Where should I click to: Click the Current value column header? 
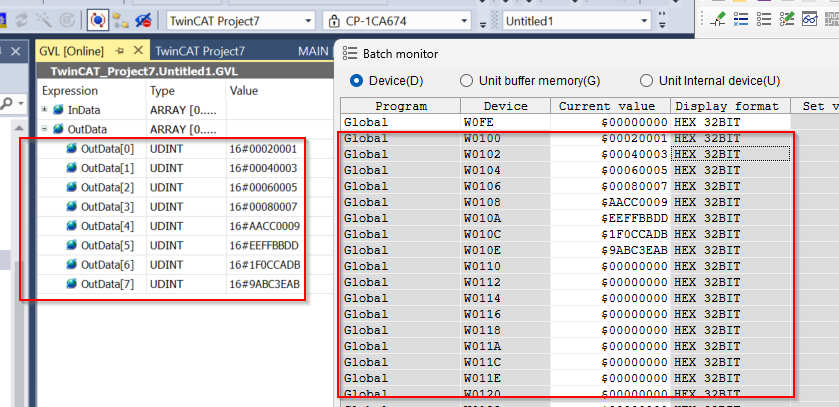tap(611, 106)
